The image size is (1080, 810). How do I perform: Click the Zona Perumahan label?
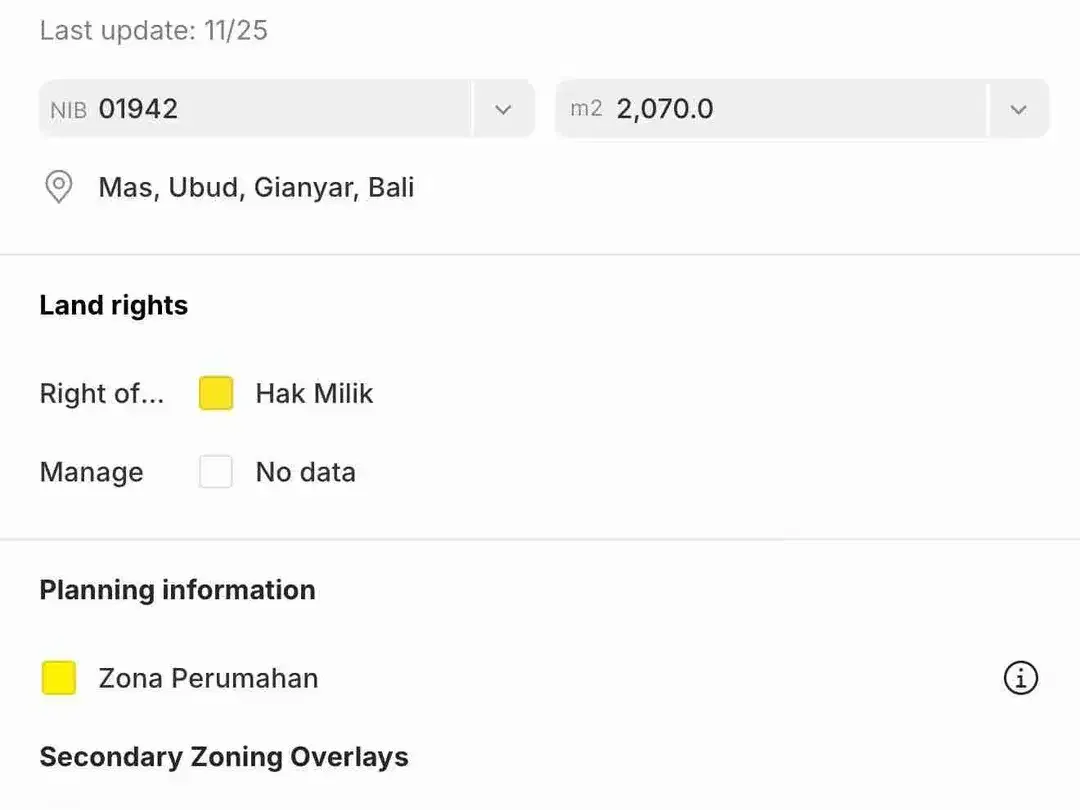[208, 678]
